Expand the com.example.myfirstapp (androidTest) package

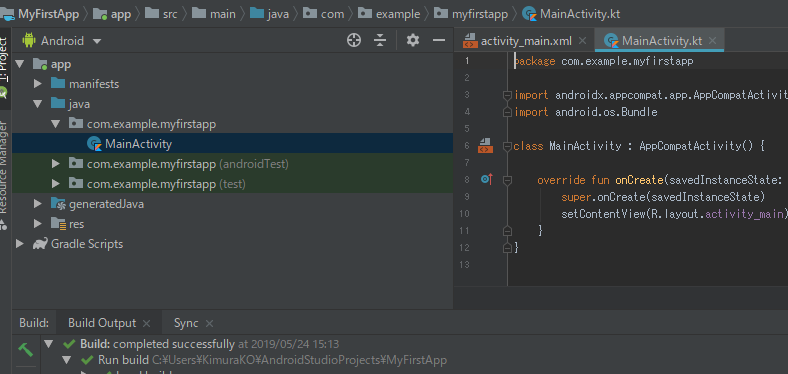point(56,164)
